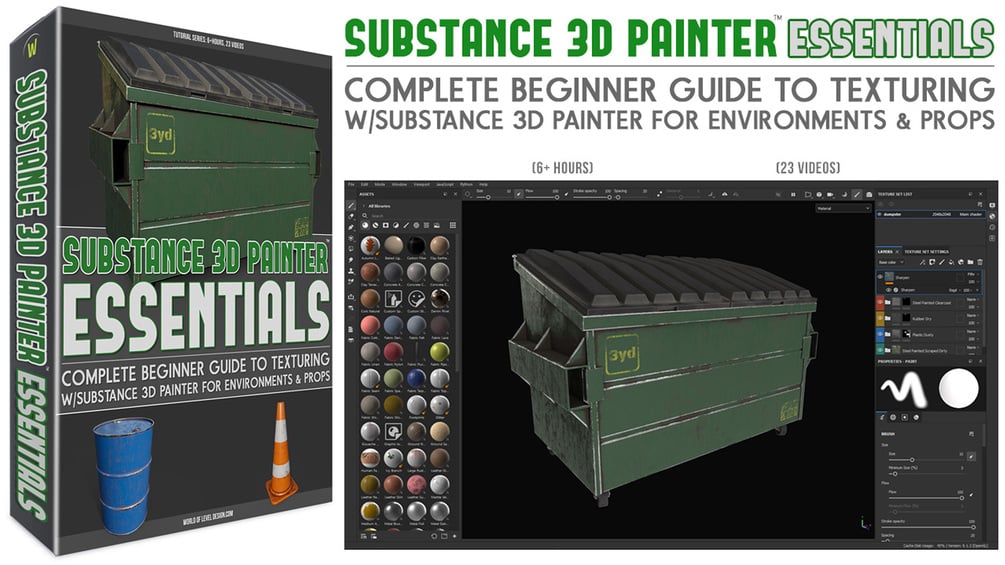The image size is (1005, 565).
Task: Open the File menu
Action: pos(351,184)
